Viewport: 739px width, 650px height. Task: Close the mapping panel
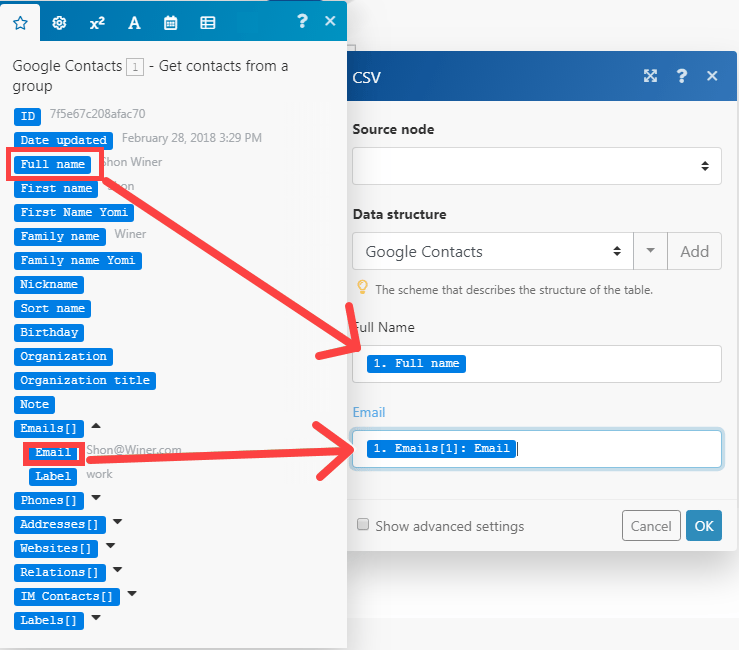point(330,21)
